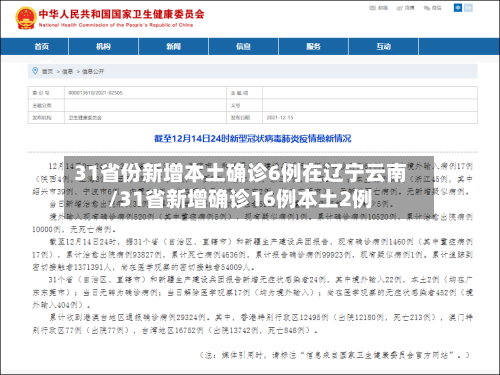Click the national emblem logo
500x375 pixels.
(26, 18)
